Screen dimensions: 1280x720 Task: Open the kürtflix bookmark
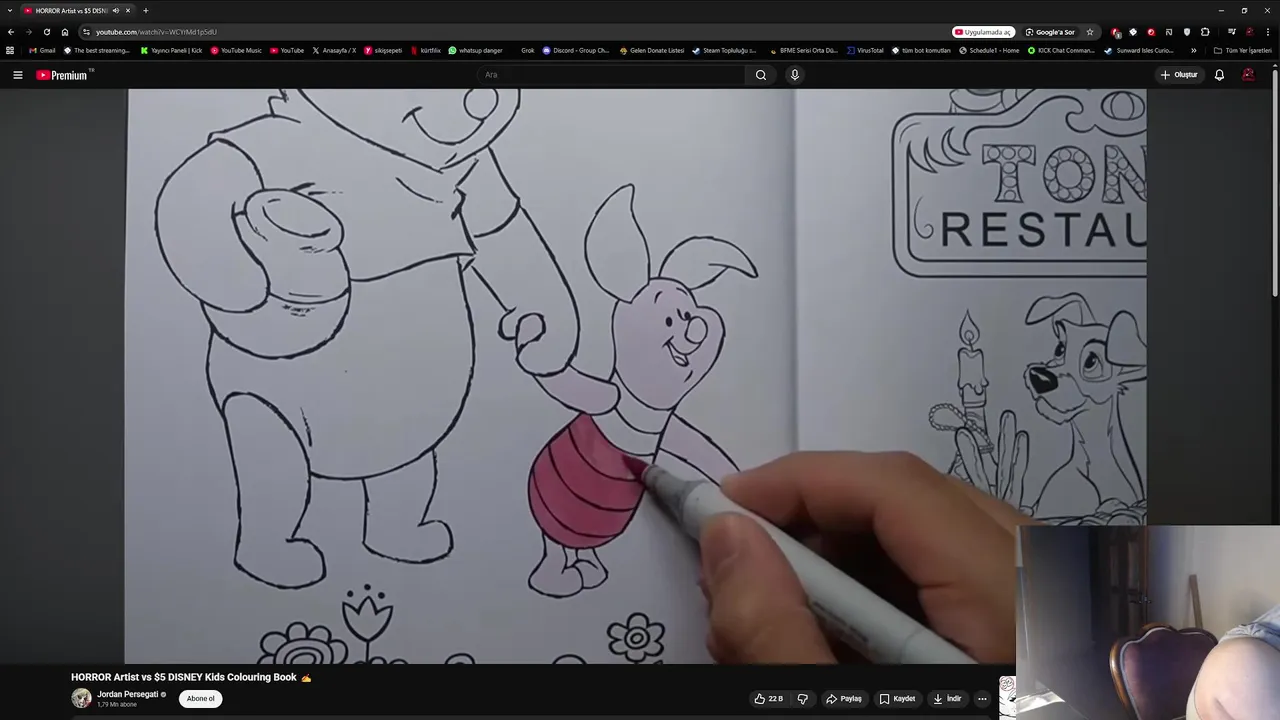(x=426, y=50)
